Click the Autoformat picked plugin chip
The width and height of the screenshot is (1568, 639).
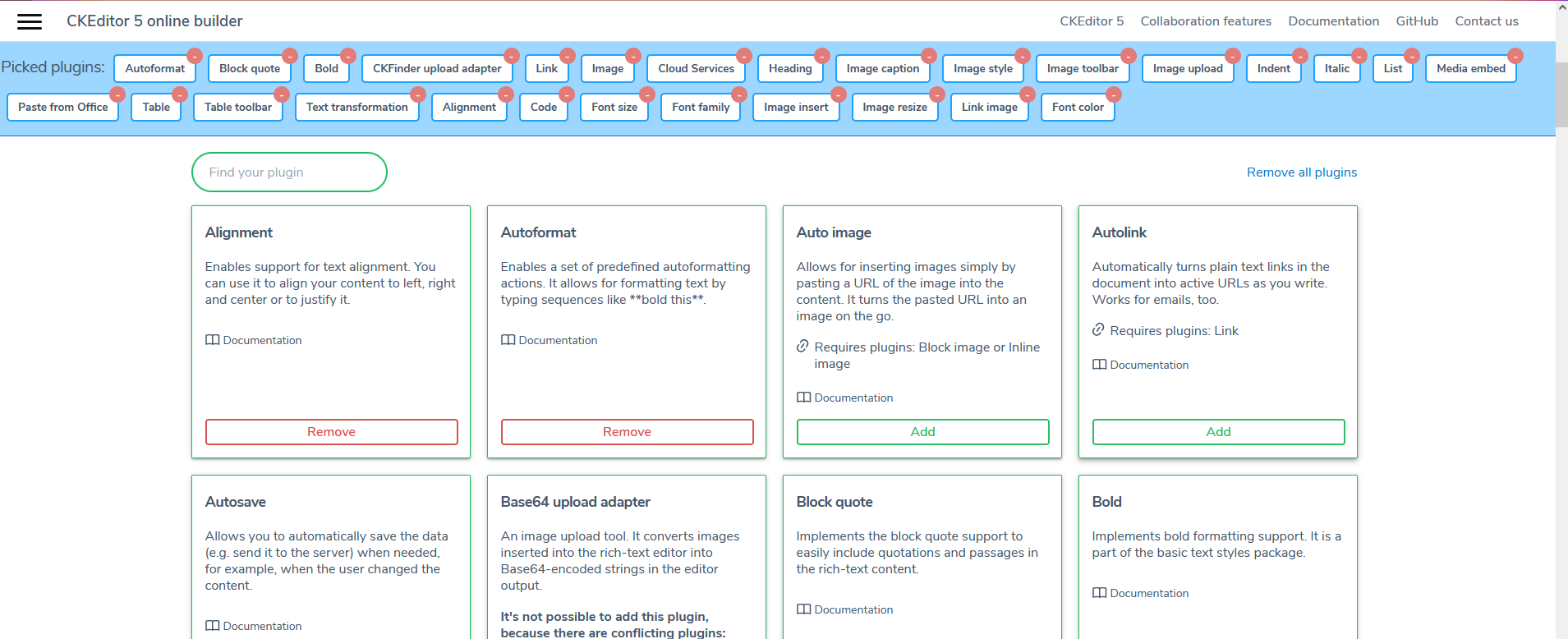155,69
